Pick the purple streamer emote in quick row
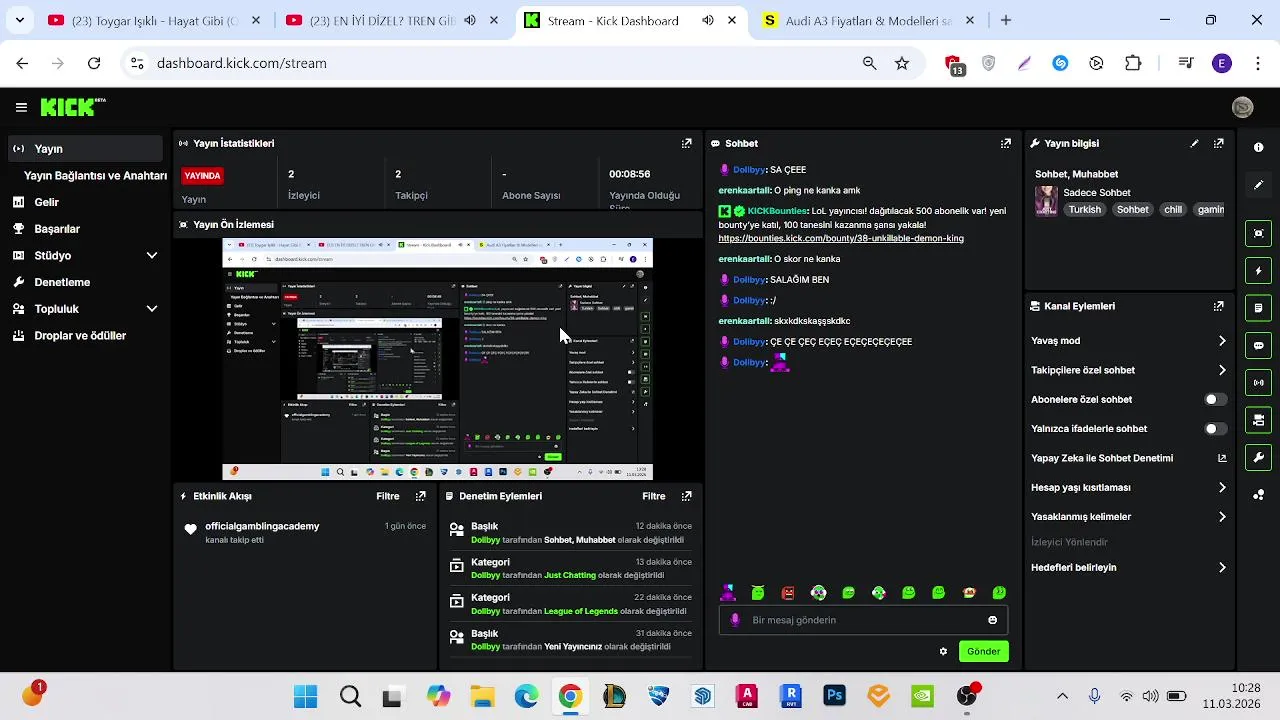This screenshot has width=1280, height=720. pos(728,593)
